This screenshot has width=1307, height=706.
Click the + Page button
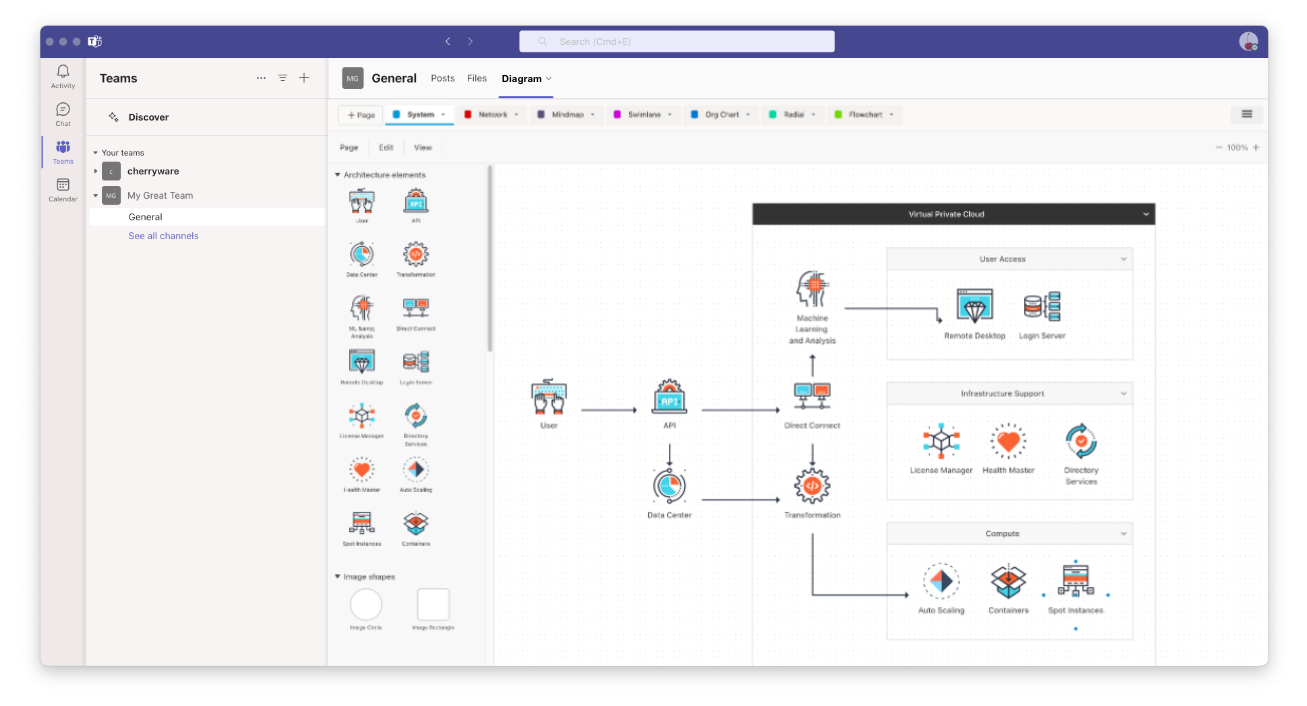[359, 114]
